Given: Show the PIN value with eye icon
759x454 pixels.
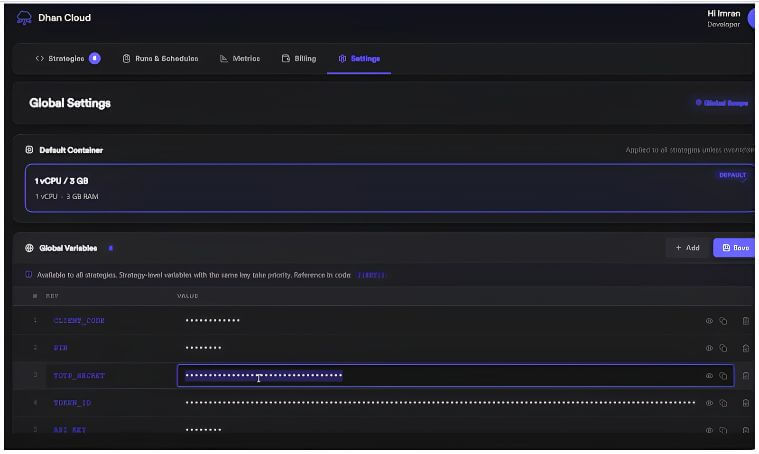Looking at the screenshot, I should point(709,348).
